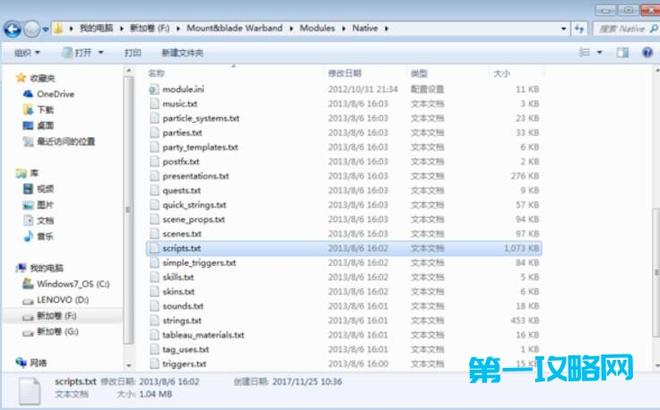Screen dimensions: 660x410
Task: Open drive 新加卷 (F:)
Action: click(x=56, y=316)
